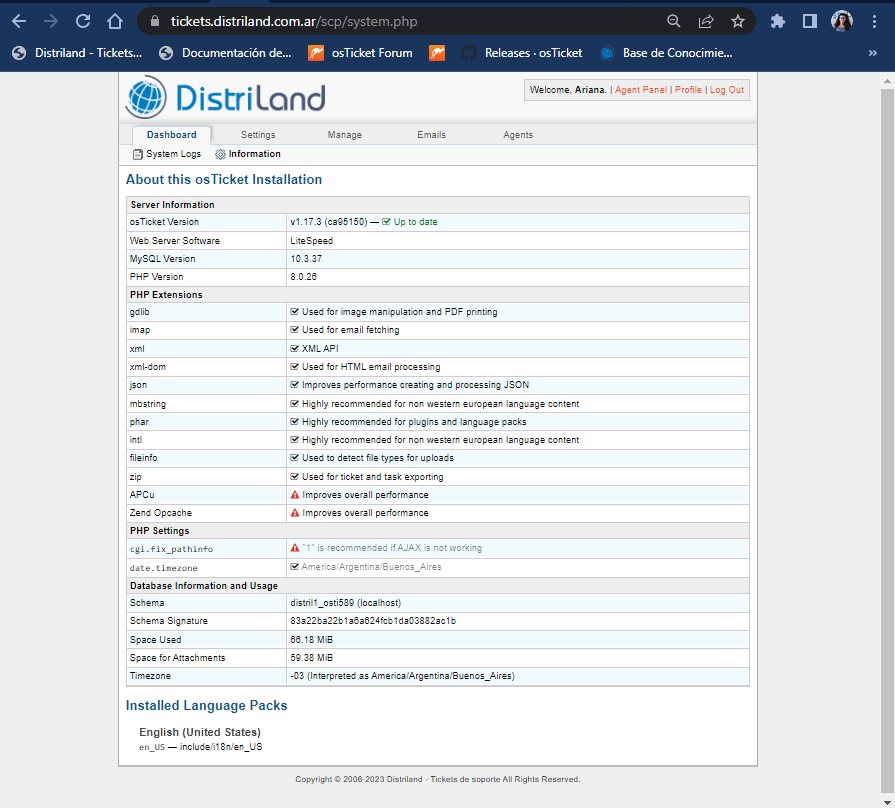
Task: Switch to the Agents tab
Action: tap(518, 135)
